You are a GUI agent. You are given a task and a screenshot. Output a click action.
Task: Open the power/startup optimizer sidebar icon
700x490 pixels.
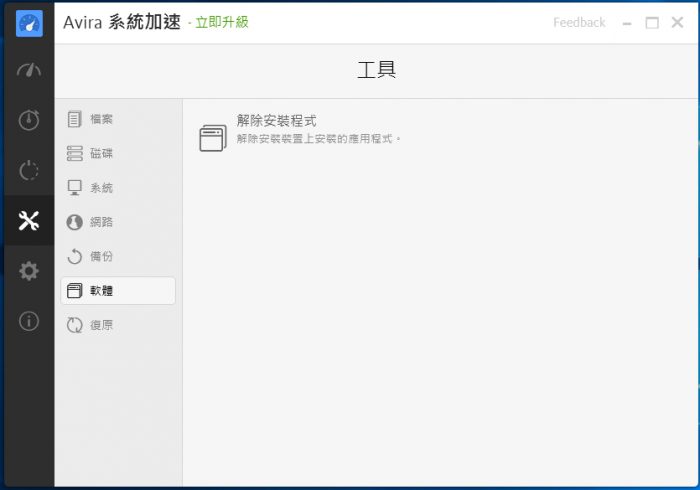click(29, 170)
